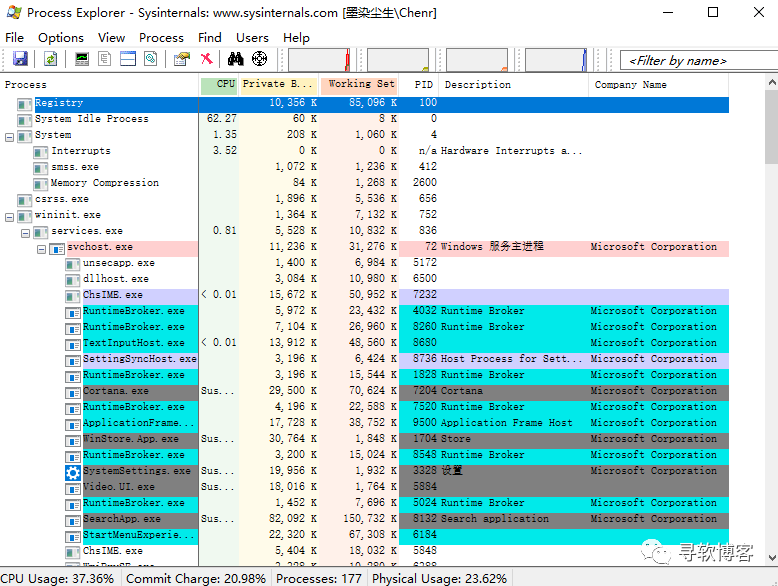
Task: Click the Save toolbar icon
Action: click(20, 59)
